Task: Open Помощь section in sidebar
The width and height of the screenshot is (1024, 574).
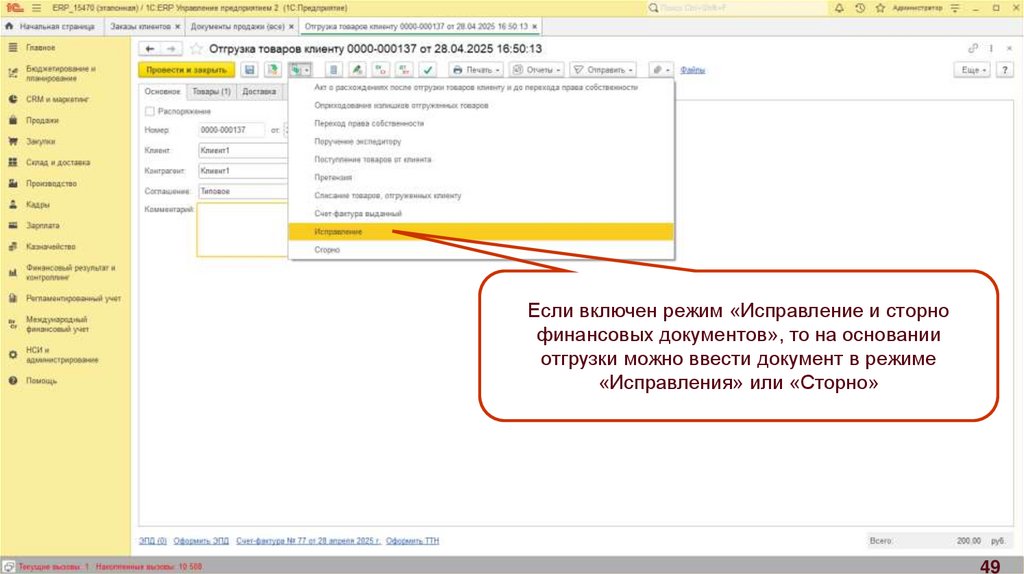Action: click(x=41, y=381)
